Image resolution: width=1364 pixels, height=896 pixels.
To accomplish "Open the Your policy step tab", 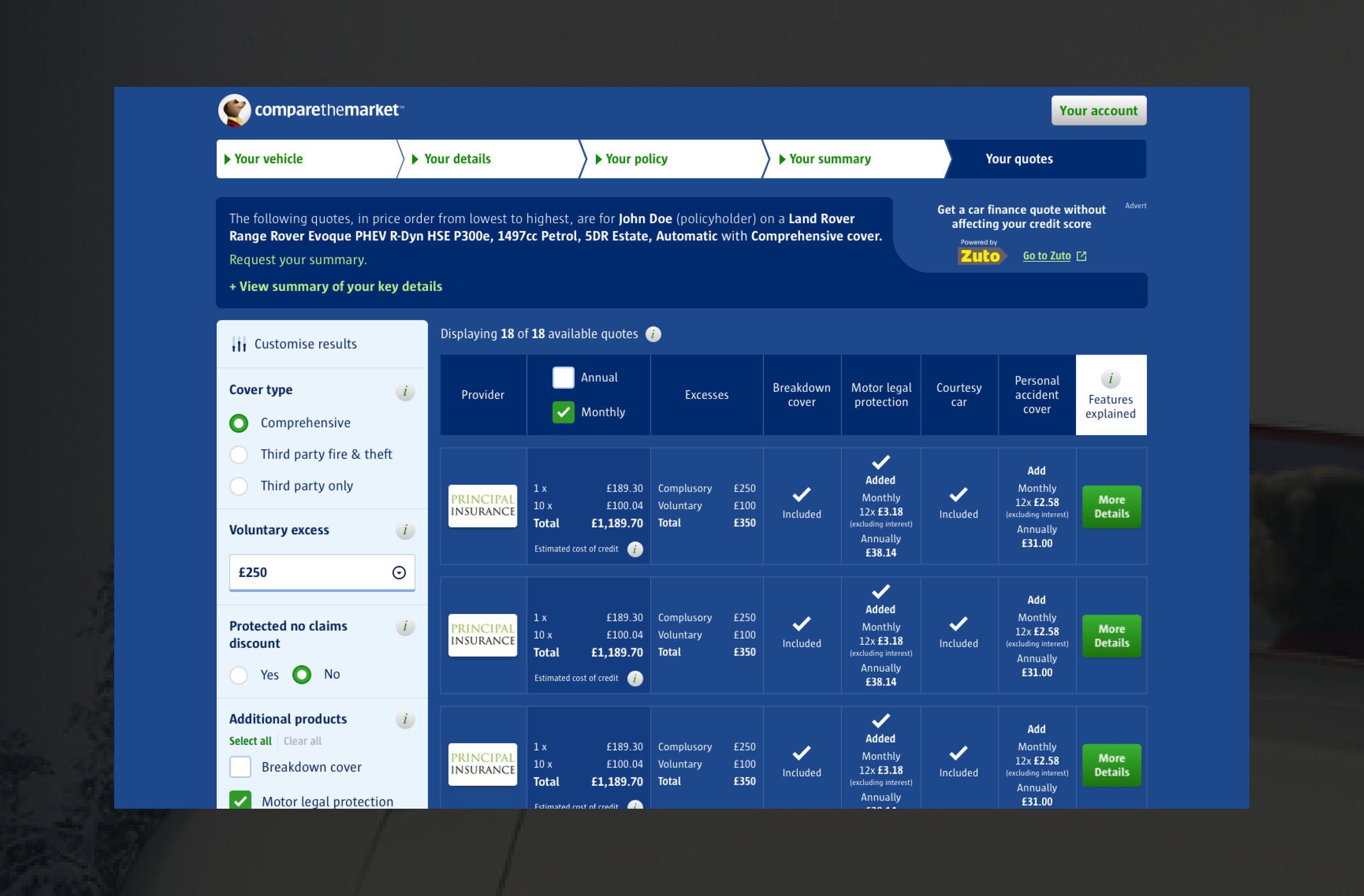I will (x=636, y=159).
